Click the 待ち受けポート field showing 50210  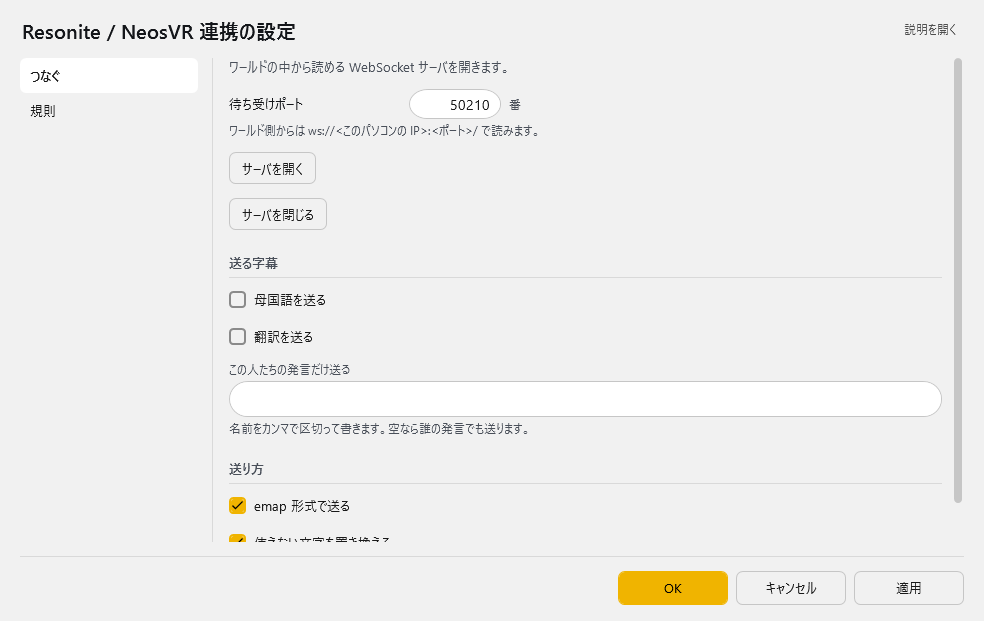coord(455,105)
